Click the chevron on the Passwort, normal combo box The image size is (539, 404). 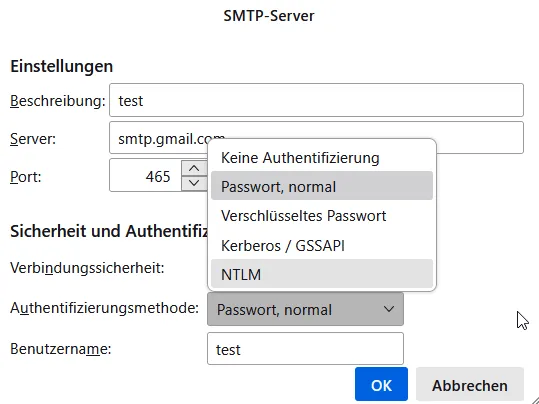pyautogui.click(x=389, y=309)
